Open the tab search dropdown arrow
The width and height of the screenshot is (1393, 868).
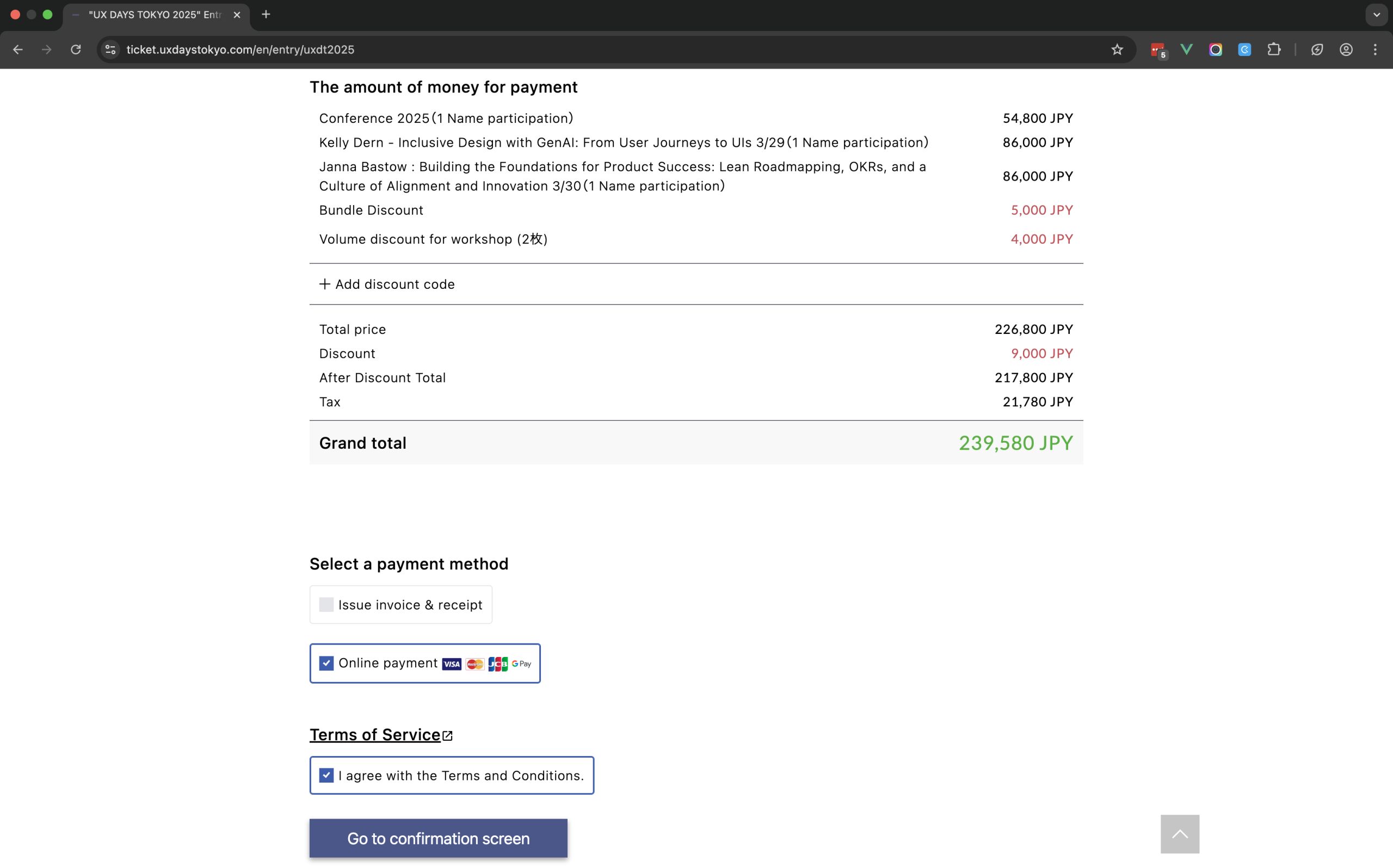pos(1376,15)
